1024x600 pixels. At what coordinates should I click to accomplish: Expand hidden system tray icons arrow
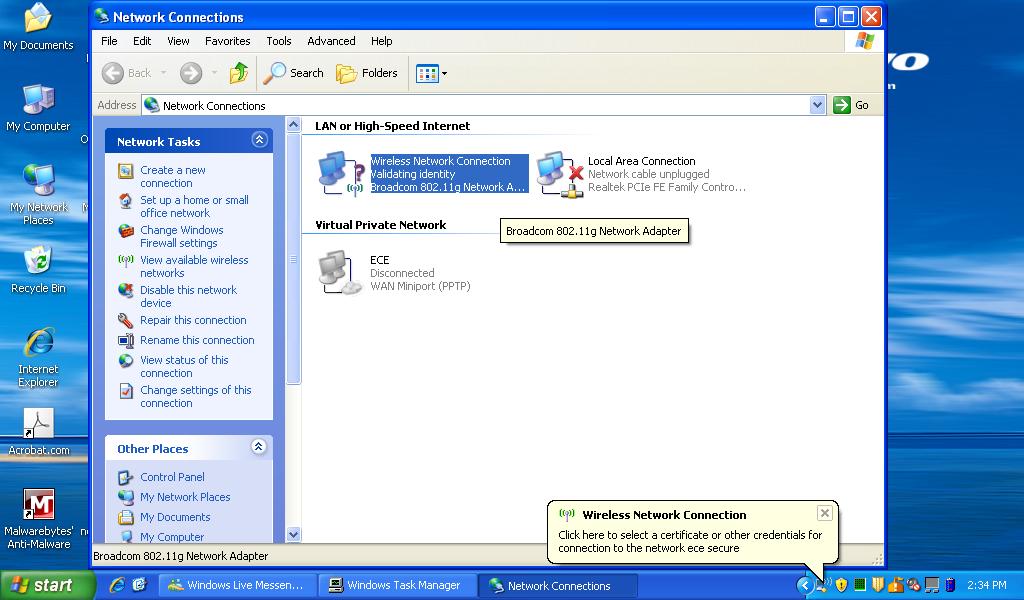[805, 585]
